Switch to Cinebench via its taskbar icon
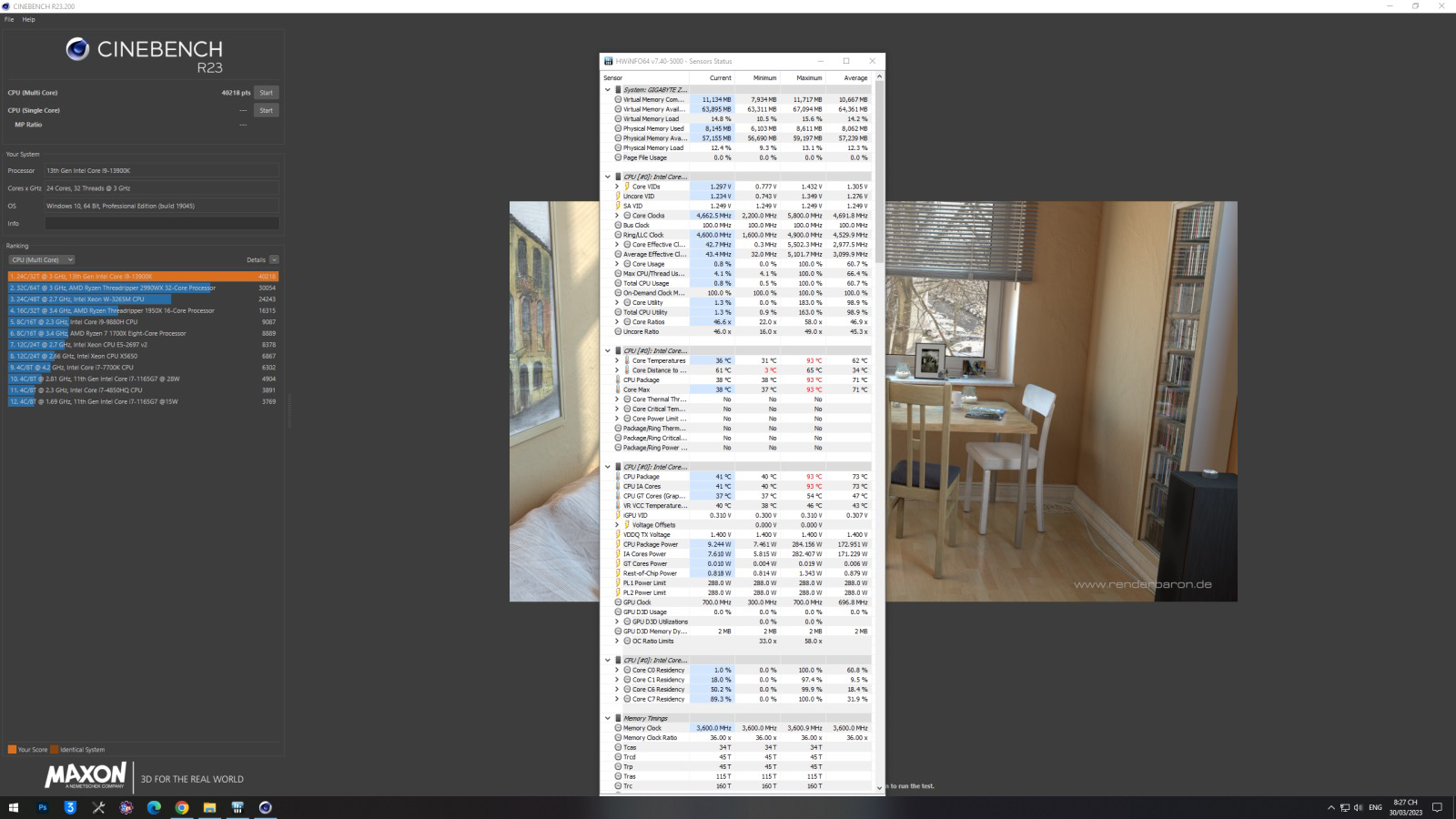The width and height of the screenshot is (1456, 819). click(x=265, y=807)
